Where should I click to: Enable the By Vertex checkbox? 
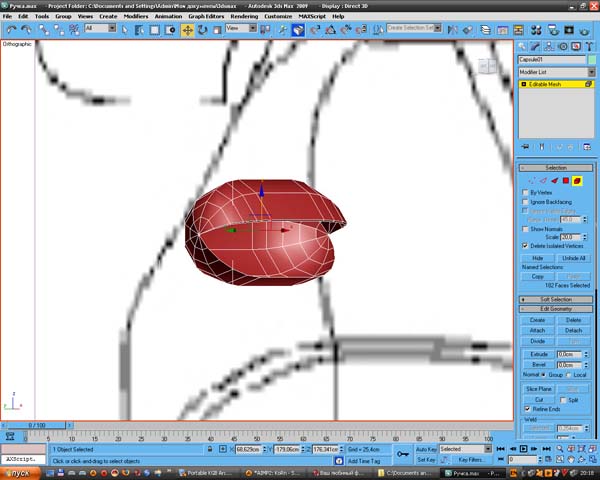click(527, 192)
